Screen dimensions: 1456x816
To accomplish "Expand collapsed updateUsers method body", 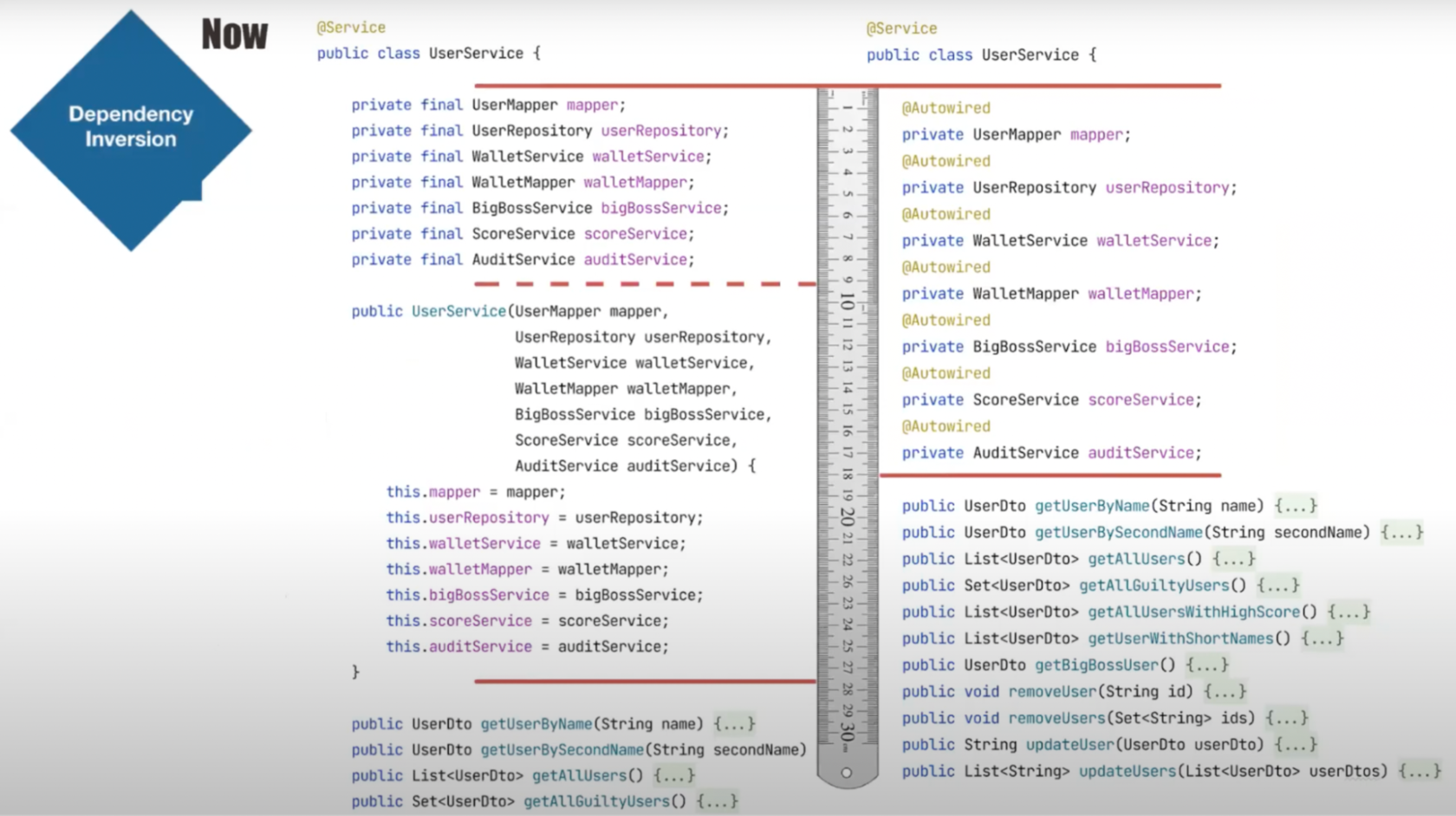I will coord(1420,771).
